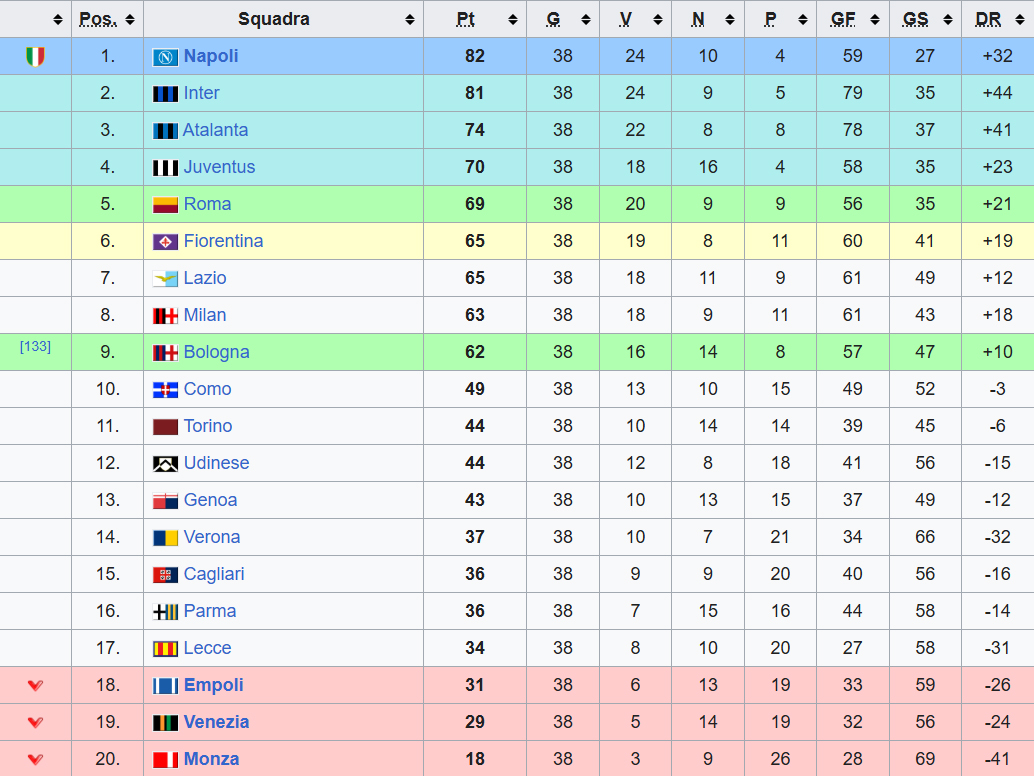The height and width of the screenshot is (776, 1034).
Task: Click the Lazio eagle flag icon
Action: (x=165, y=279)
